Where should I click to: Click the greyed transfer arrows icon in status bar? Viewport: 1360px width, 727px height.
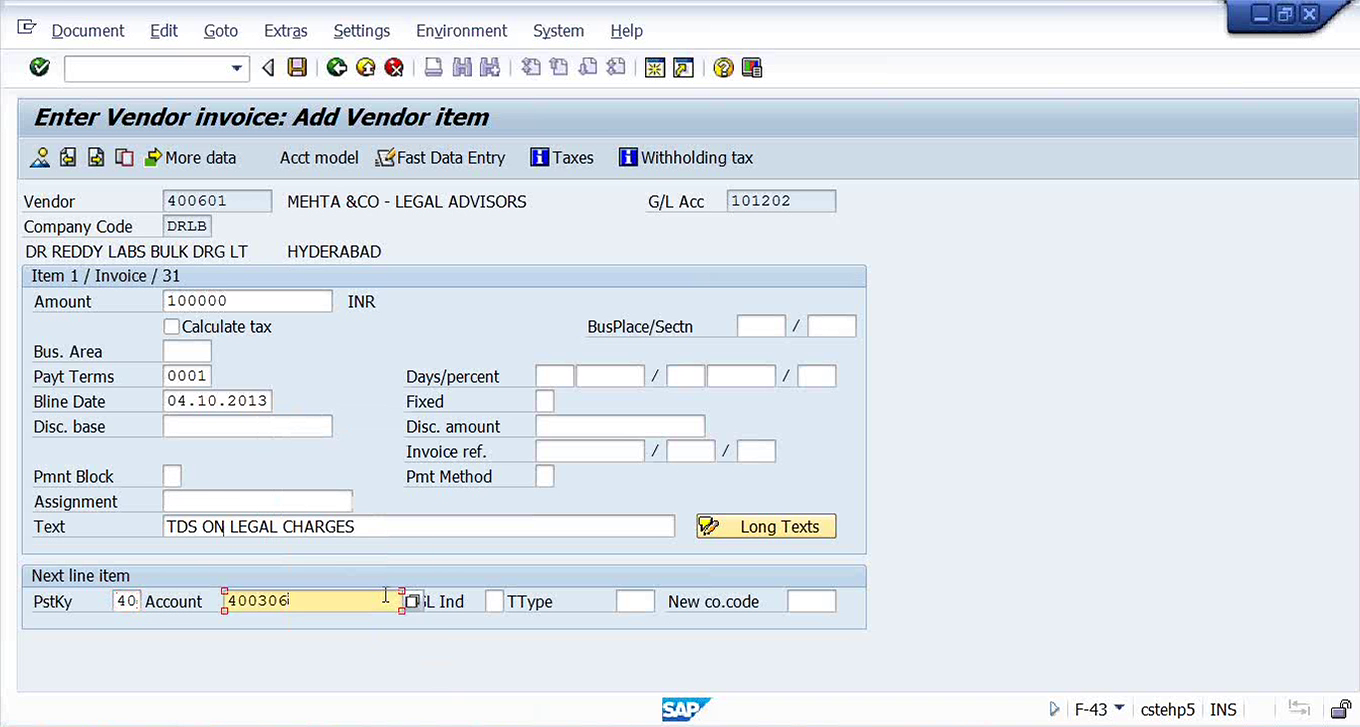click(x=1300, y=709)
